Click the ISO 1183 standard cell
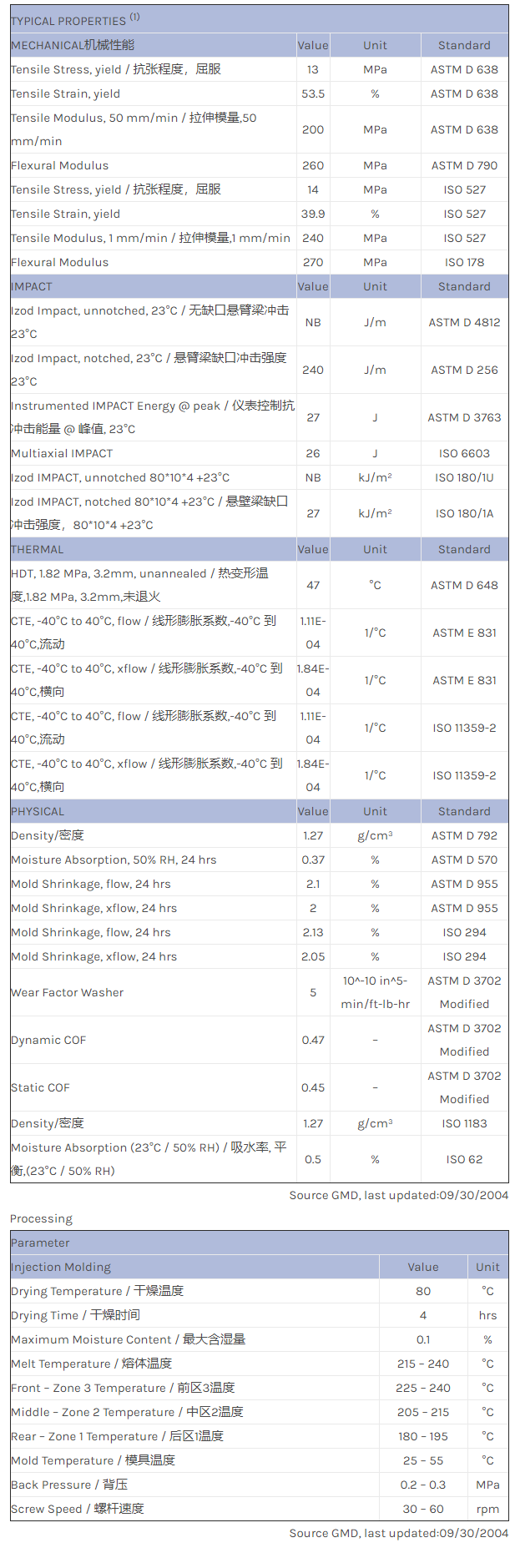This screenshot has height=1568, width=510. (x=464, y=1123)
